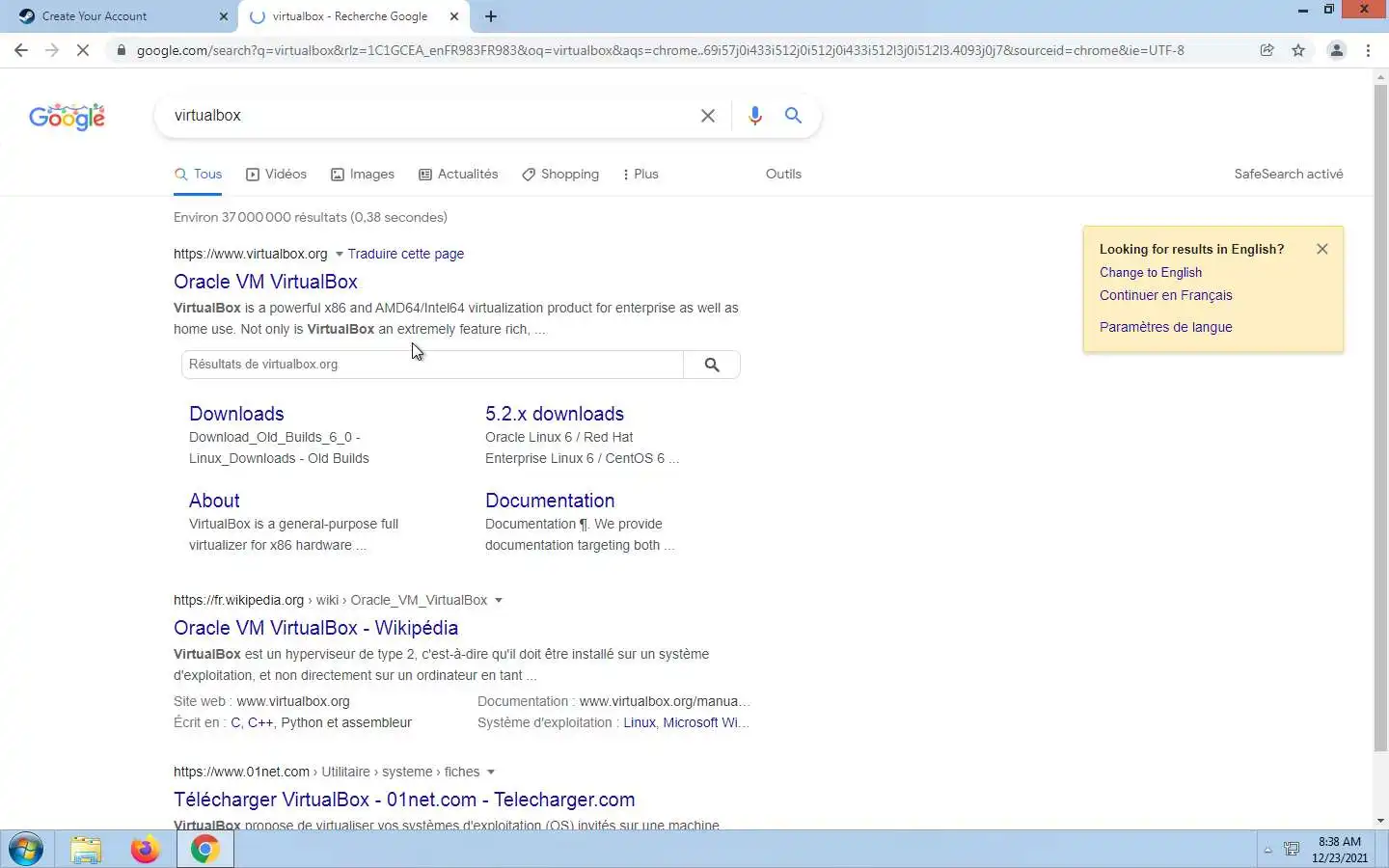1389x868 pixels.
Task: Clear the search box with X icon
Action: pos(708,116)
